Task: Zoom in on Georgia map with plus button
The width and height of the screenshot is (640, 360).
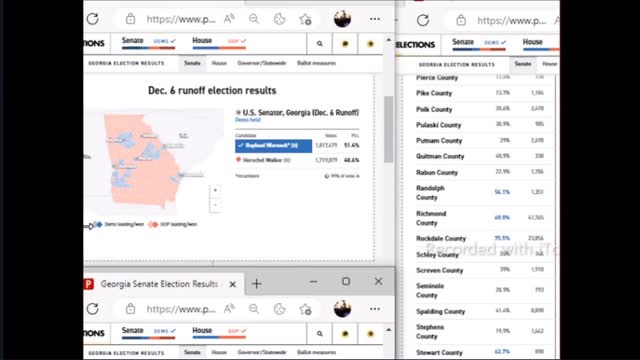Action: pyautogui.click(x=215, y=190)
